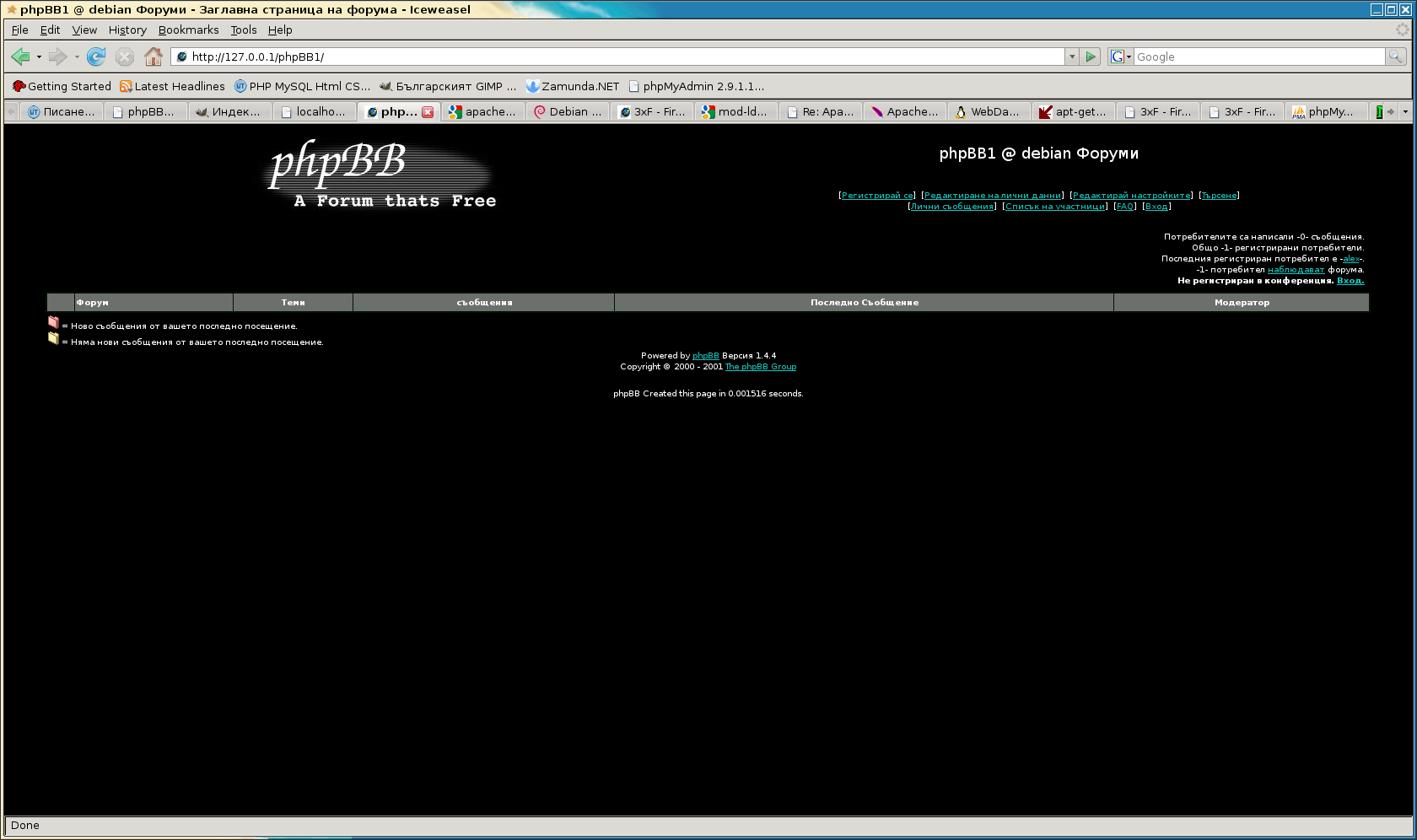Switch to the mod-ld... tab
Viewport: 1417px width, 840px height.
click(736, 111)
